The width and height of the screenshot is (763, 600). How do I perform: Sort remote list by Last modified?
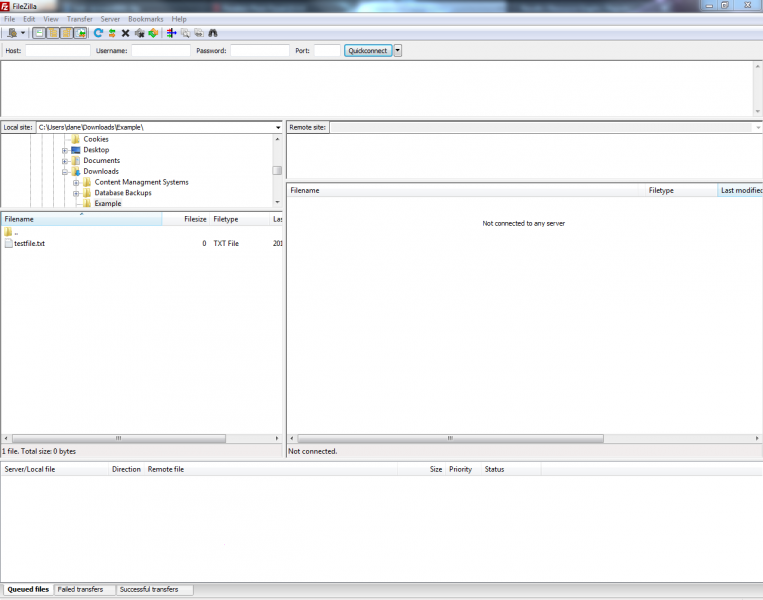pos(740,190)
